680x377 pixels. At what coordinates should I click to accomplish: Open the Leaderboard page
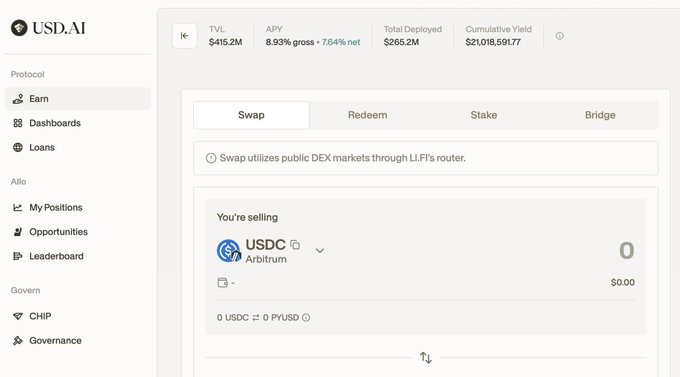tap(78, 256)
